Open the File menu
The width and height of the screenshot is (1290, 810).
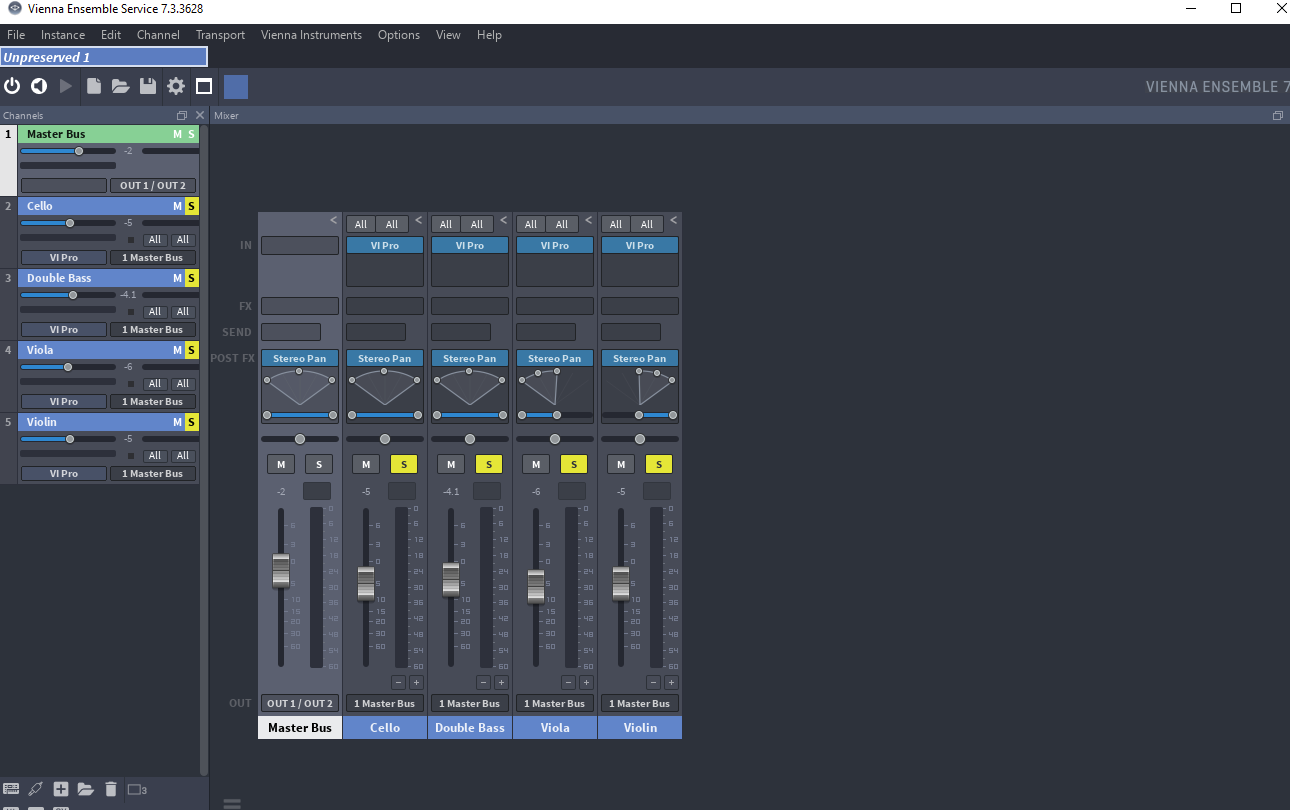coord(16,35)
